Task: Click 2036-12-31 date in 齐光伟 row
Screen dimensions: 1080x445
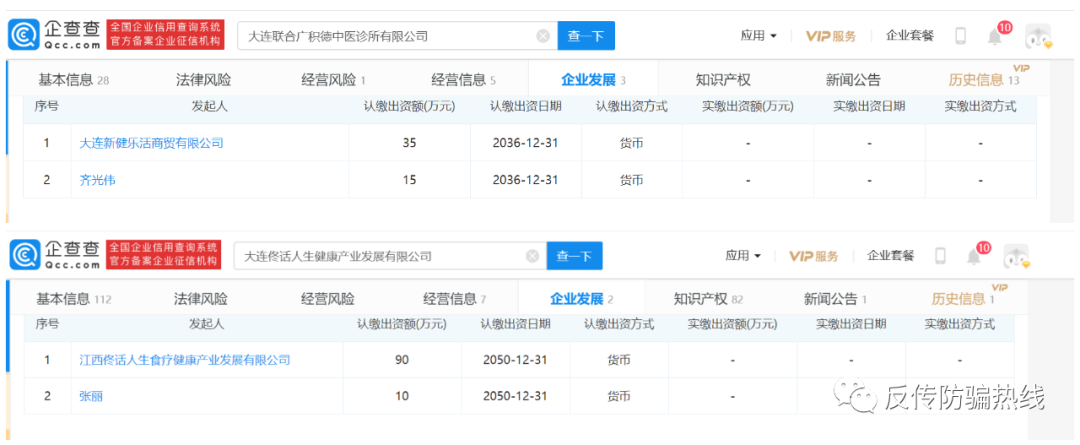Action: [x=525, y=180]
